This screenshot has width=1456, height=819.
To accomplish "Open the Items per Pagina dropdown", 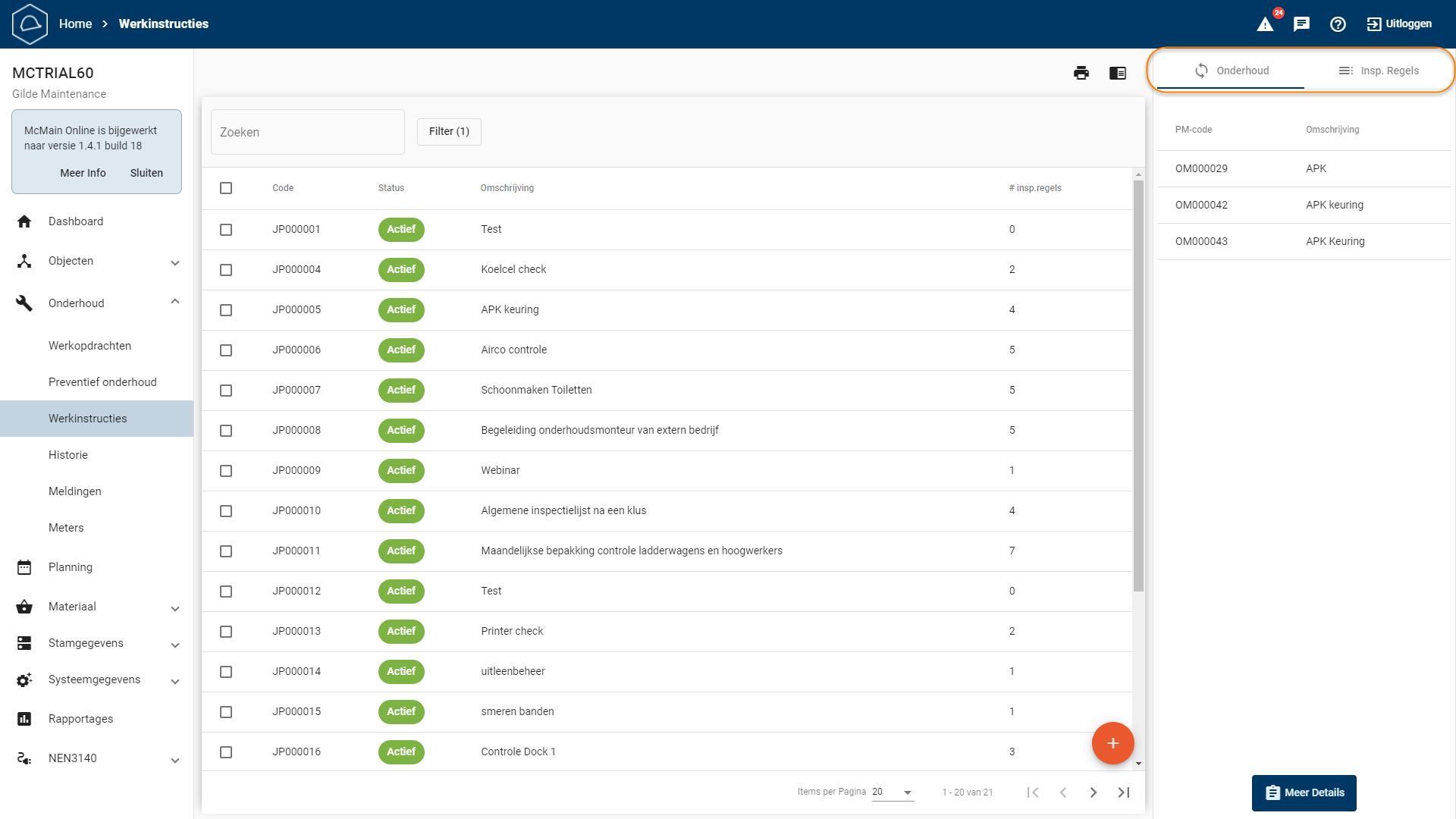I will 893,792.
